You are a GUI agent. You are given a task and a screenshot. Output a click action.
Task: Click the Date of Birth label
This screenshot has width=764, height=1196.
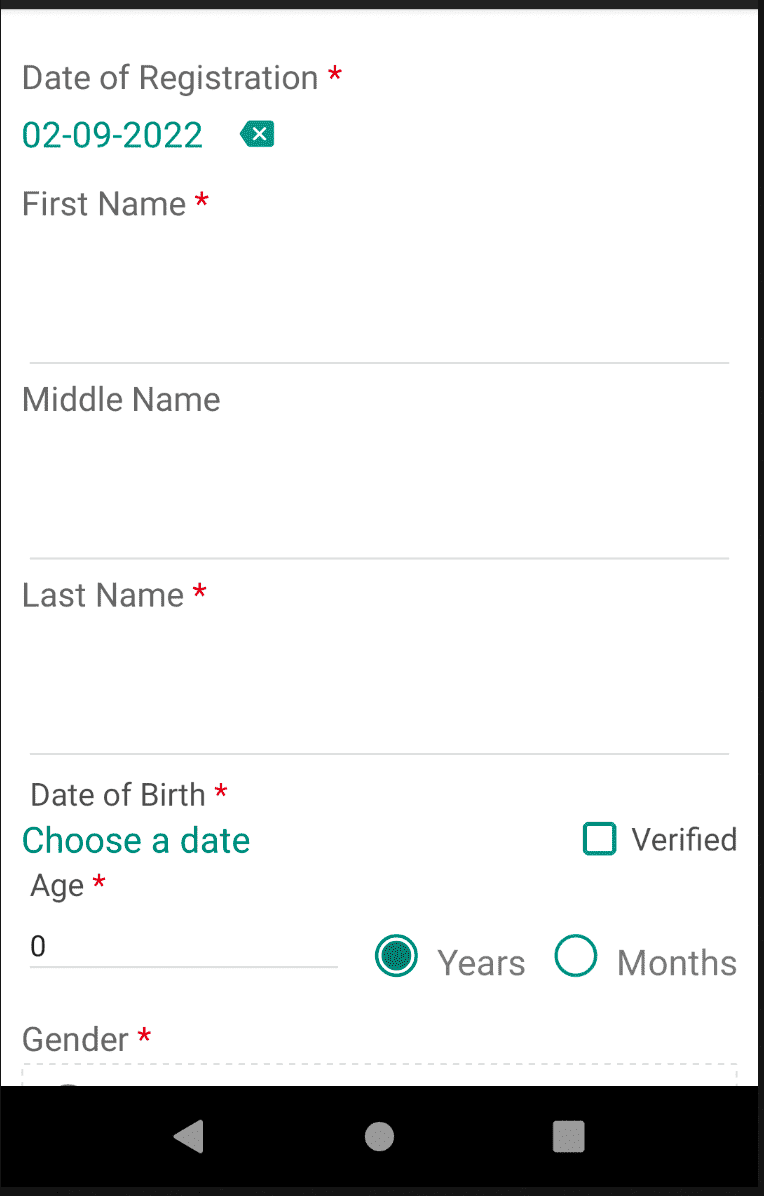(118, 795)
